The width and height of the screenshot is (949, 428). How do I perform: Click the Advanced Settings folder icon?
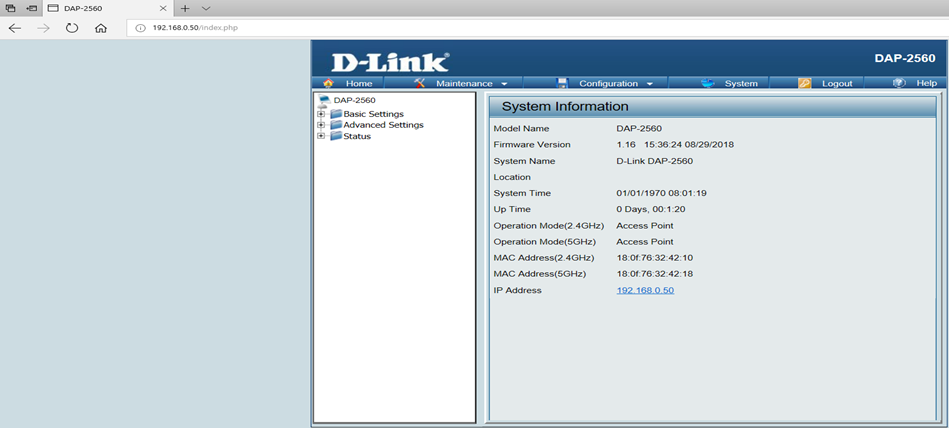336,125
